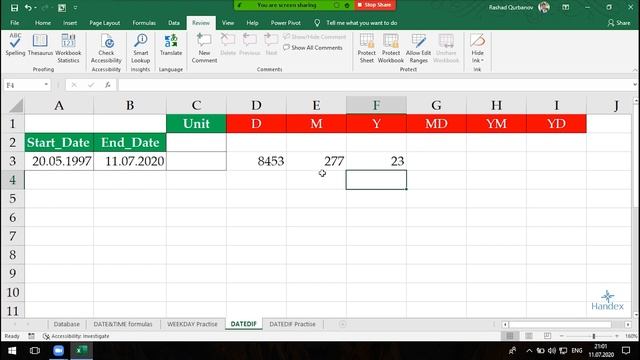Select column A header
The height and width of the screenshot is (360, 640).
coord(59,106)
